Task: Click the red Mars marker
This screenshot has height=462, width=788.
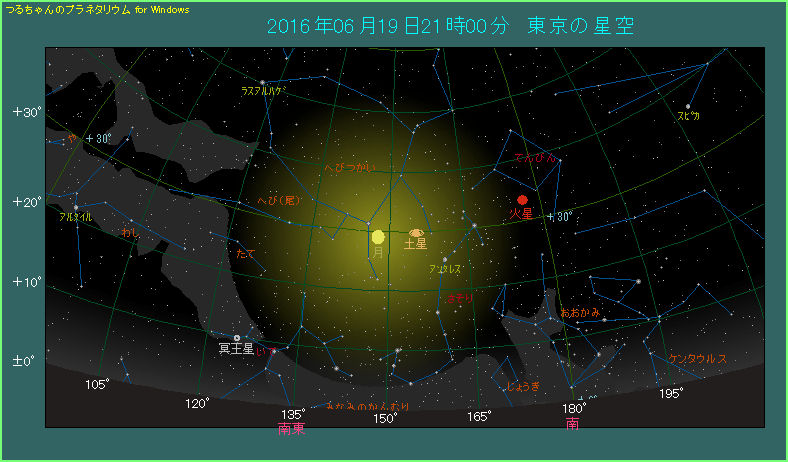Action: [521, 200]
